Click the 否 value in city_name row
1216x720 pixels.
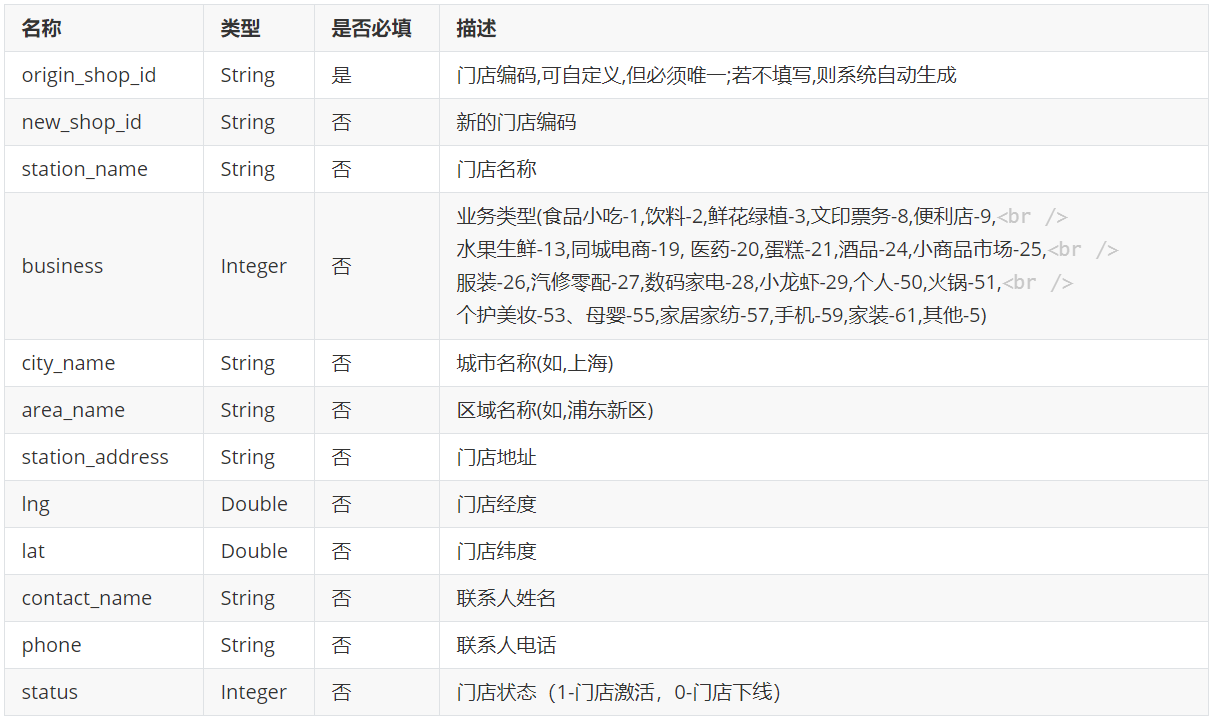(342, 363)
